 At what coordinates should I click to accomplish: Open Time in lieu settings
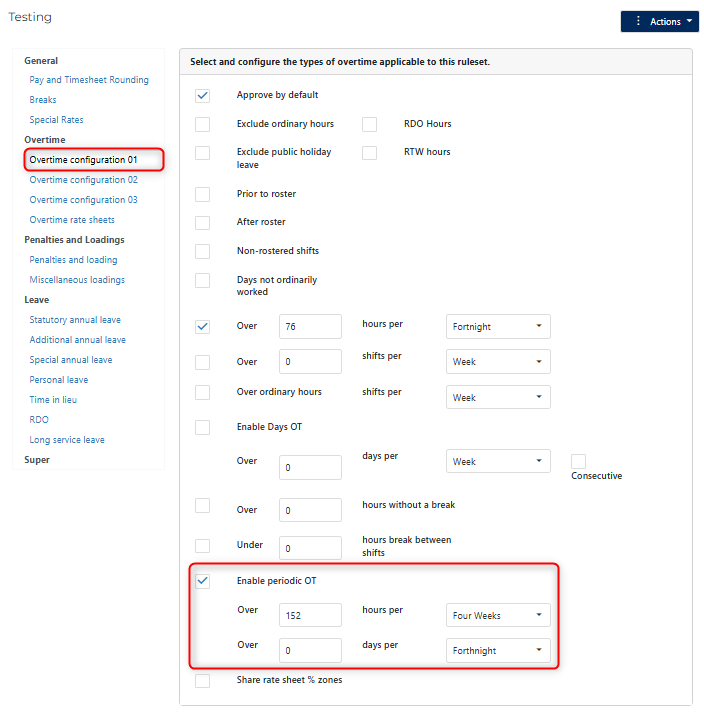coord(53,400)
